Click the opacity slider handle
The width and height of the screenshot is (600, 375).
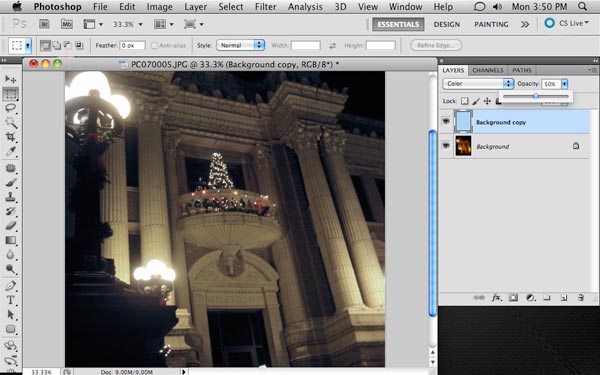click(536, 96)
